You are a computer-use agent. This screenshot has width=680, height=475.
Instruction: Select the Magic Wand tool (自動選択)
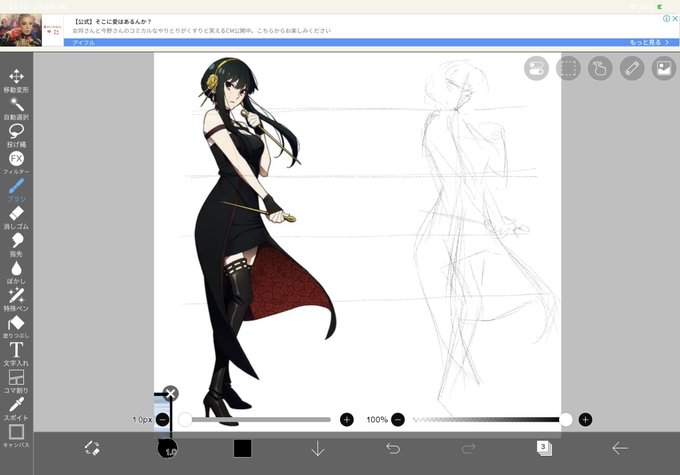(16, 108)
